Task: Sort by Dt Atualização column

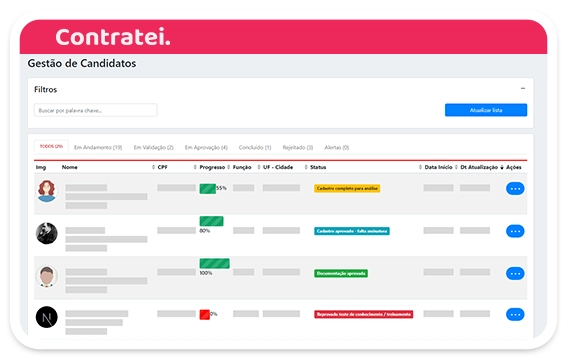Action: (x=479, y=167)
